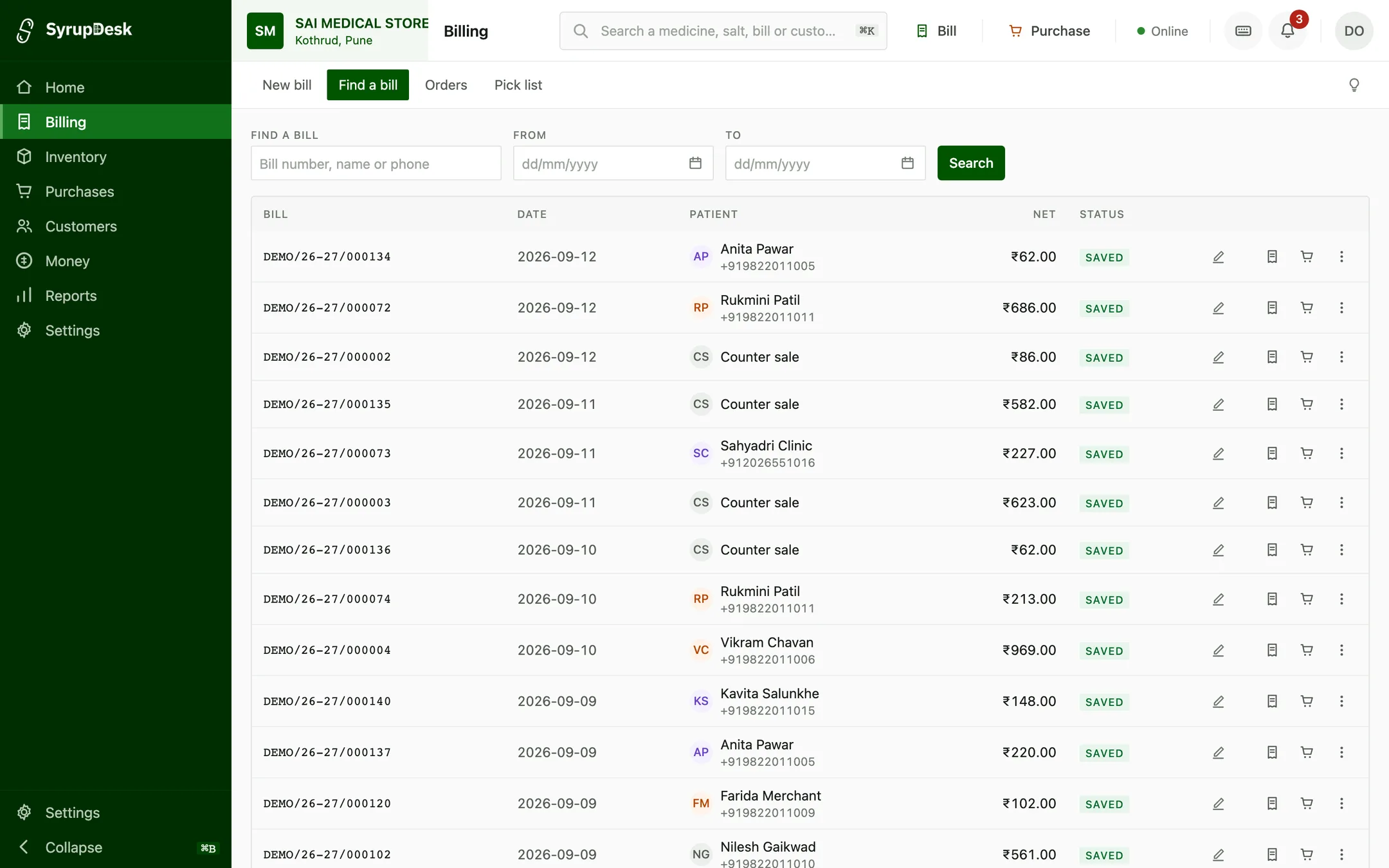Open calendar picker in TO date field

point(907,163)
